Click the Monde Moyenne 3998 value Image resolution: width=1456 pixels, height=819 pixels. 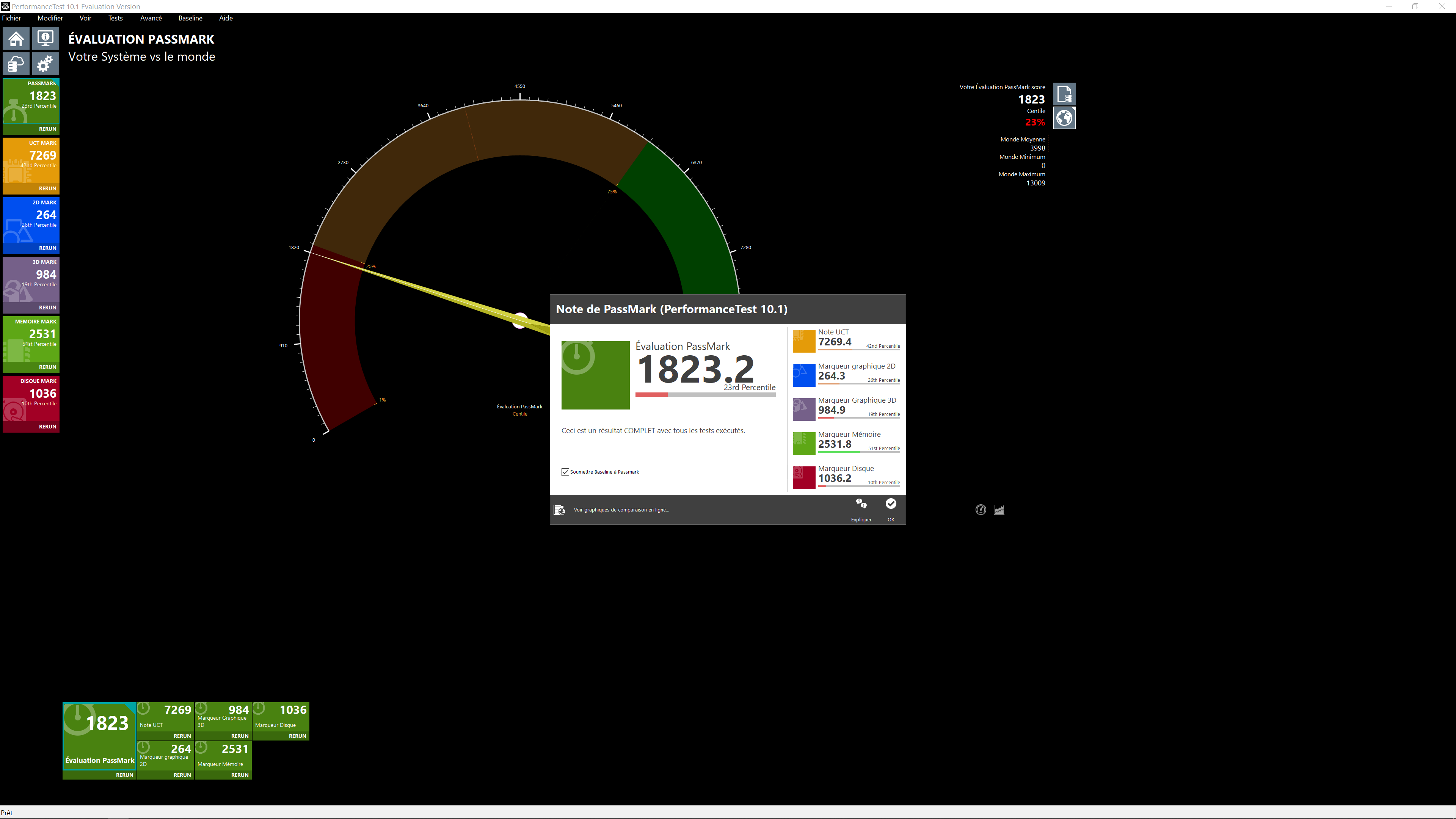[1037, 148]
